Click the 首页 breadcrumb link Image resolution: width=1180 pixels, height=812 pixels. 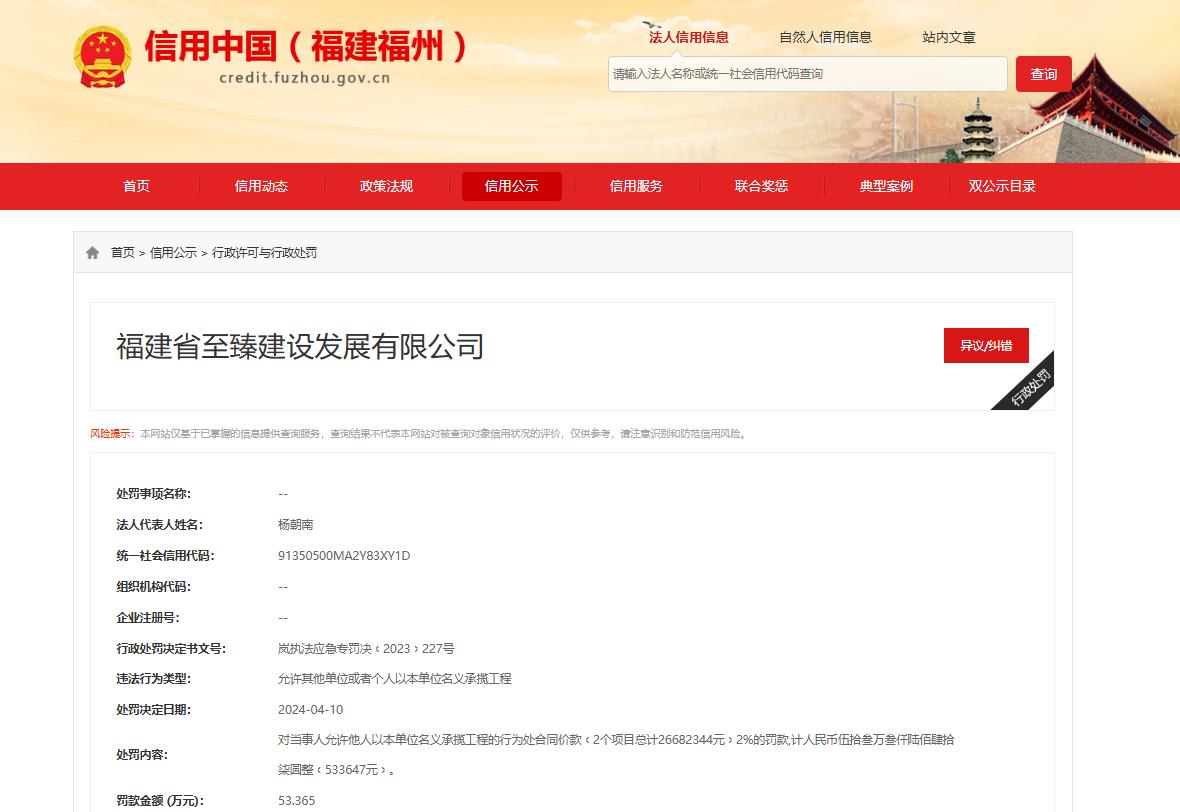coord(122,253)
